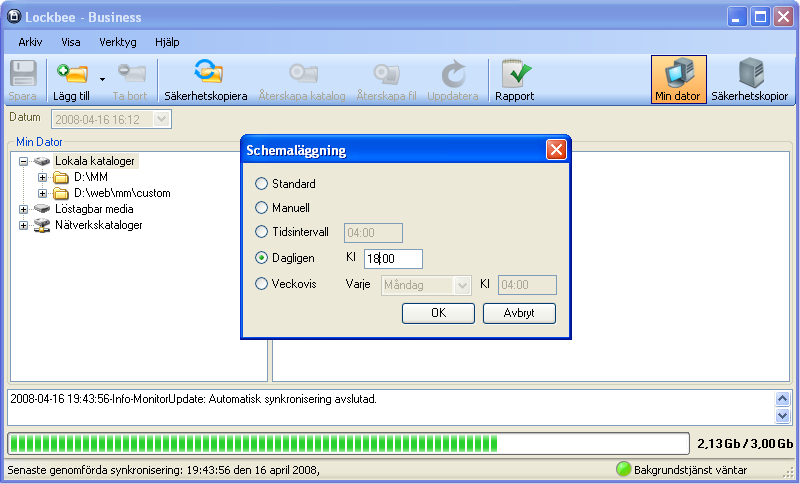Minimize the Lockbee window
800x484 pixels.
(x=737, y=17)
